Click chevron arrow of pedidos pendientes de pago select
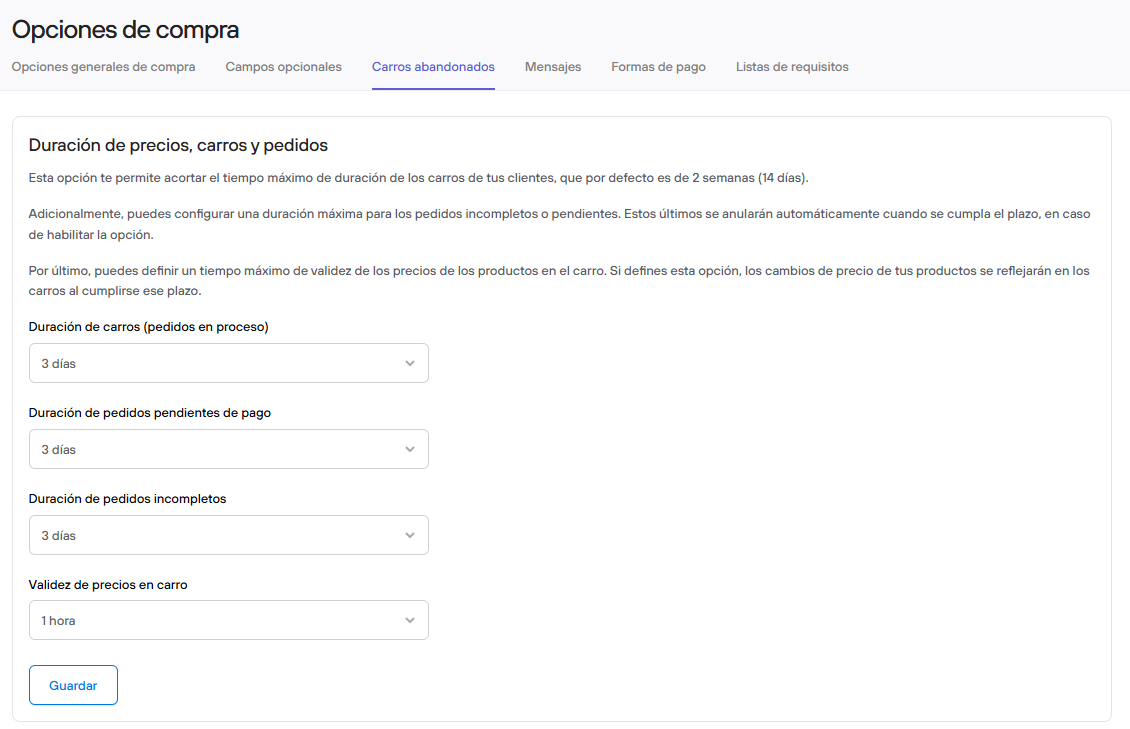Image resolution: width=1130 pixels, height=729 pixels. pos(410,450)
